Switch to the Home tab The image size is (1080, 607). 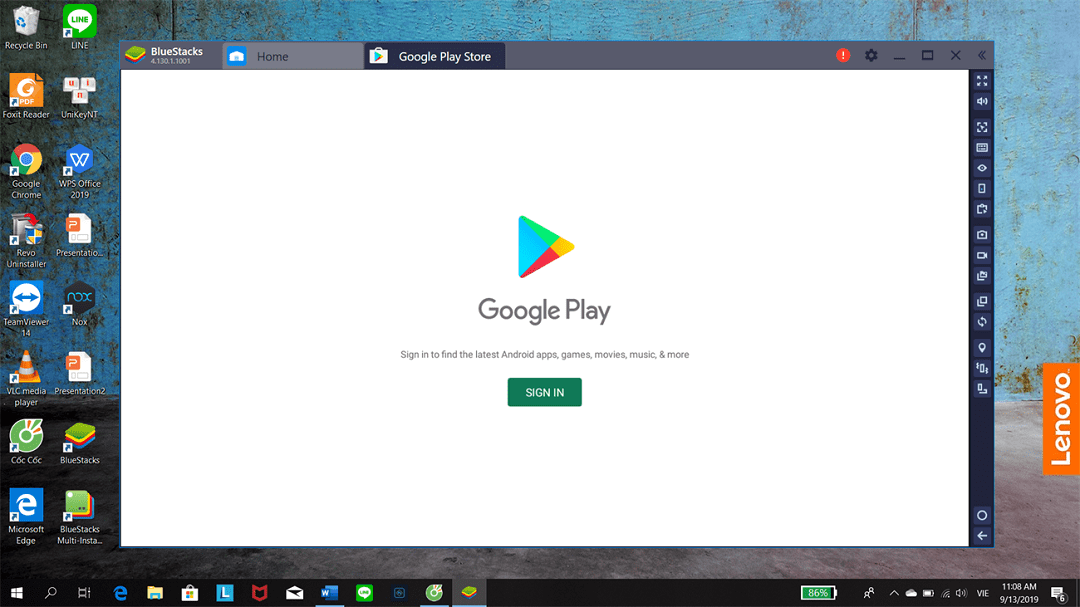[292, 57]
